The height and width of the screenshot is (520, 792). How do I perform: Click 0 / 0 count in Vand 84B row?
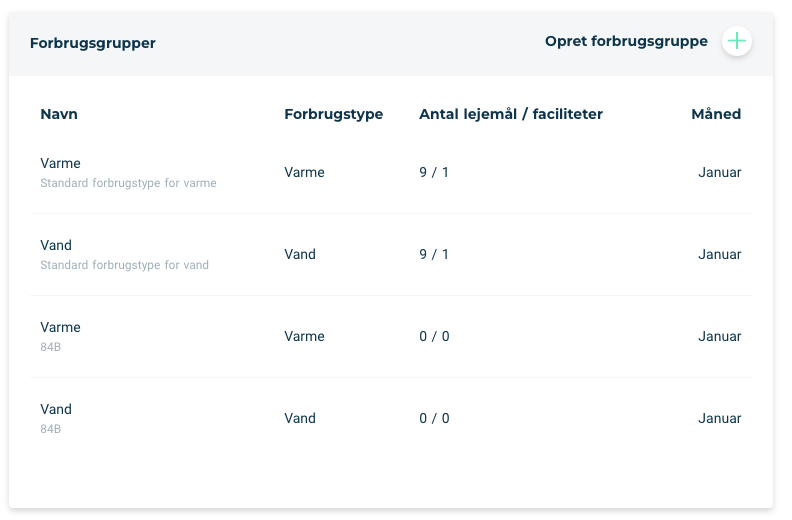click(434, 418)
